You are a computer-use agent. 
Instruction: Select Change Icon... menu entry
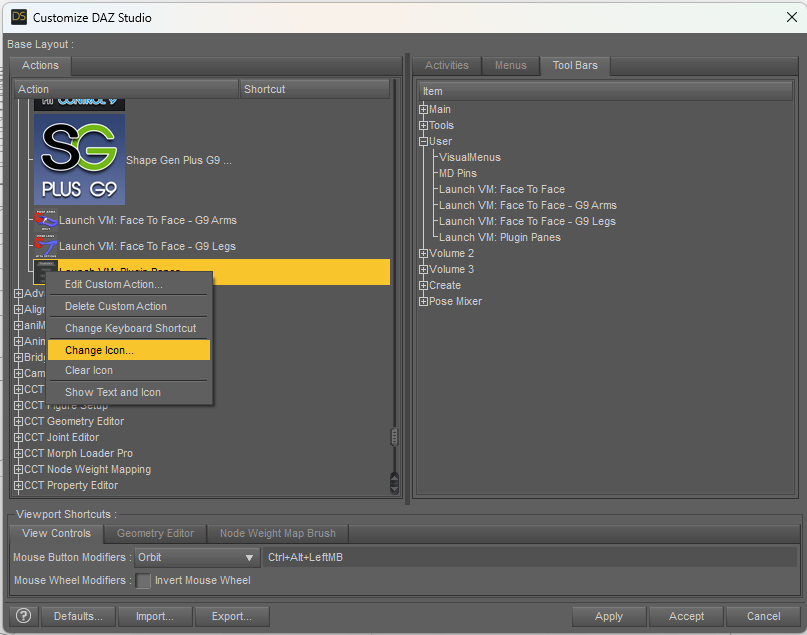(129, 350)
